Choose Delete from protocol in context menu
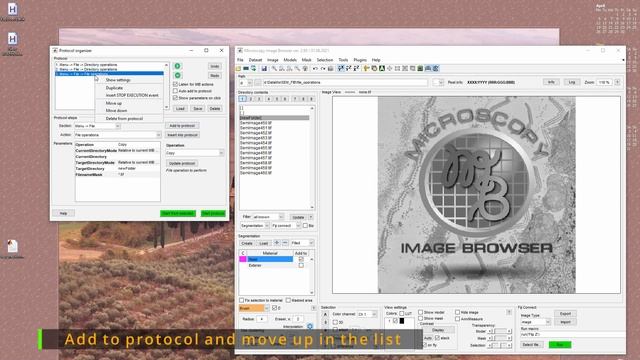The image size is (640, 360). click(124, 118)
